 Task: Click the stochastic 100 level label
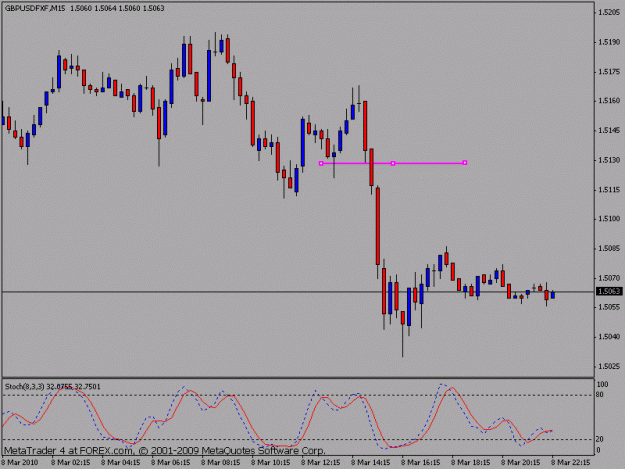click(602, 385)
